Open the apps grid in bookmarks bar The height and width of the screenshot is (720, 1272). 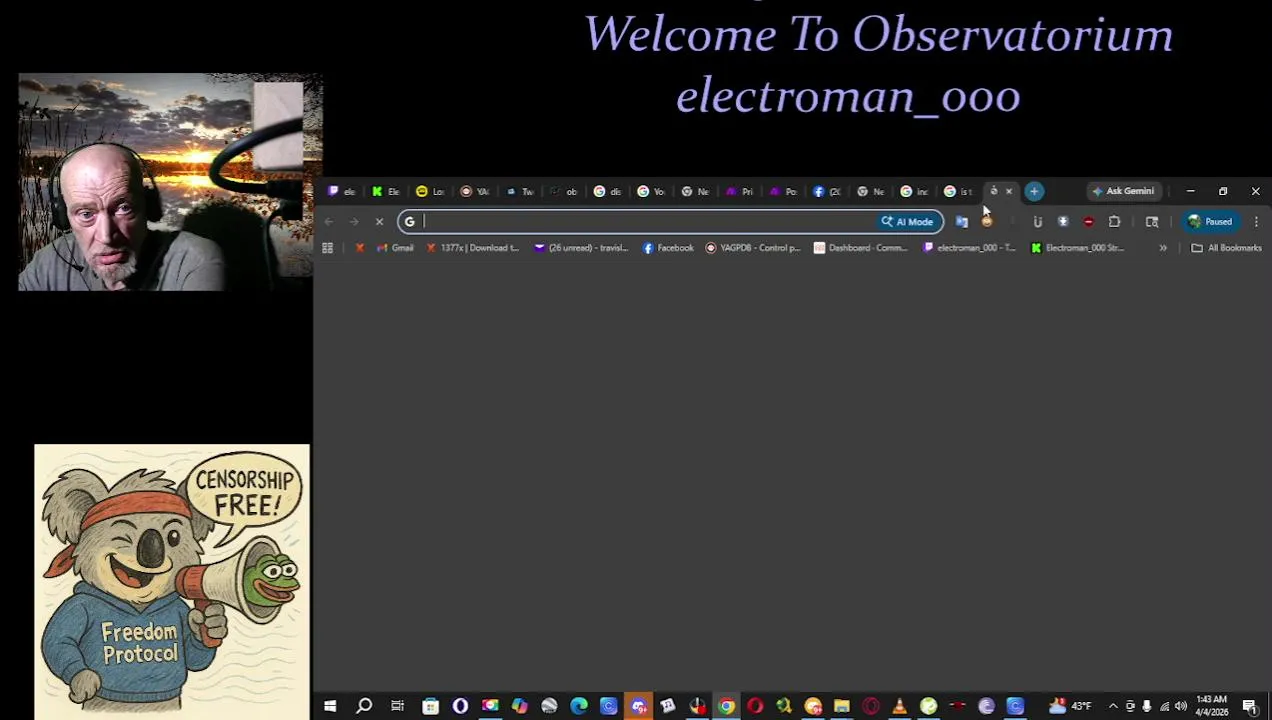click(x=327, y=248)
